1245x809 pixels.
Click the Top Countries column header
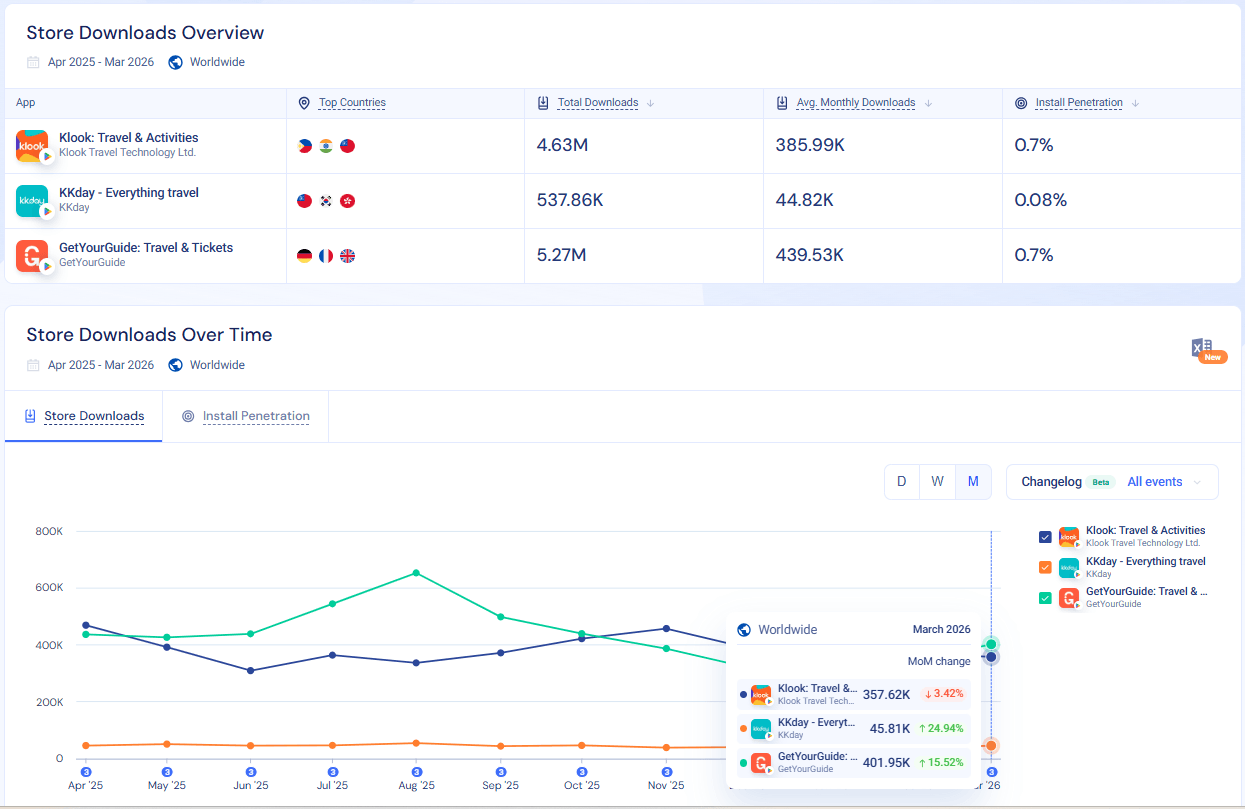point(352,103)
